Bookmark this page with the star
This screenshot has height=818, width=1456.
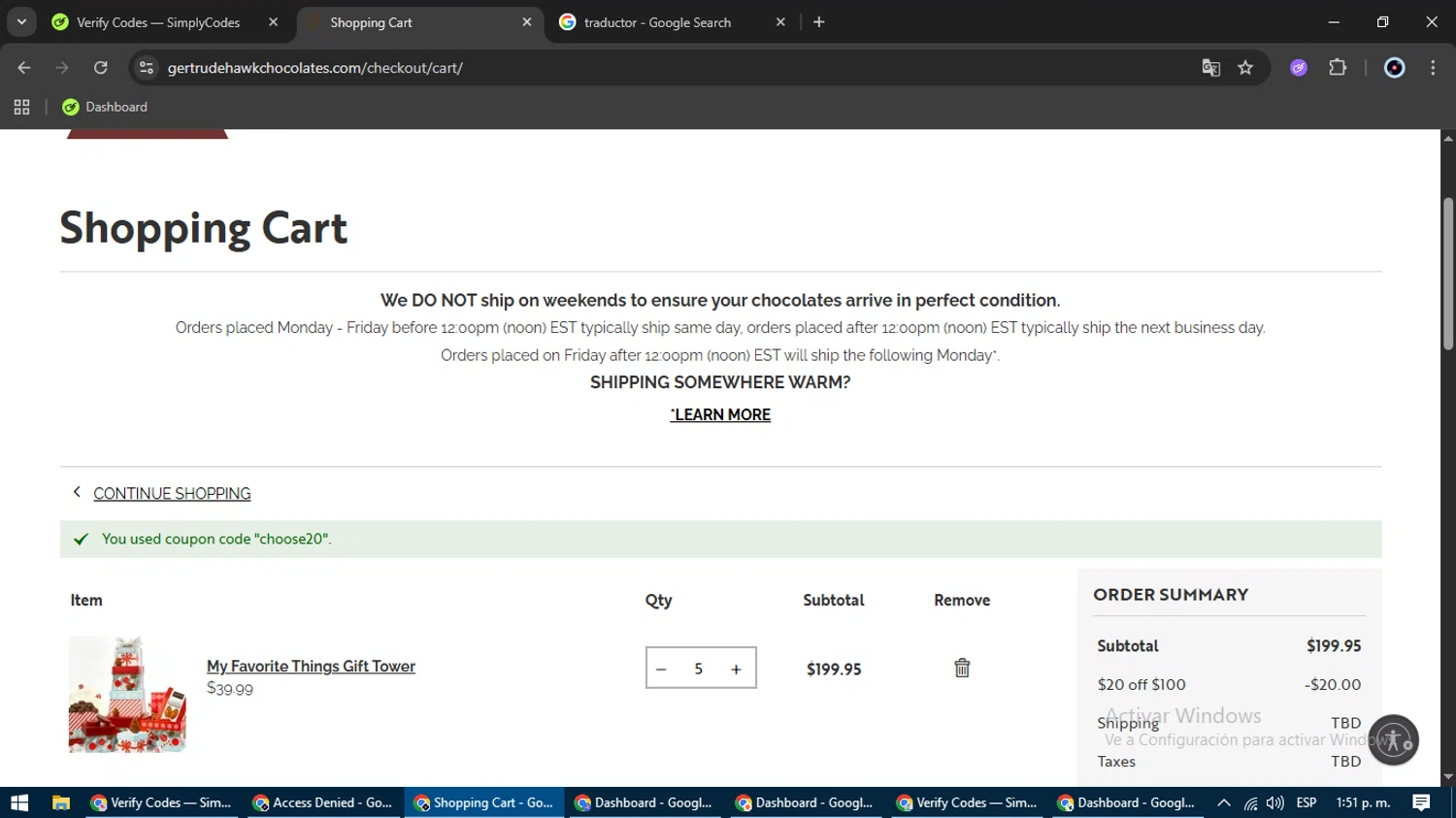coord(1245,68)
